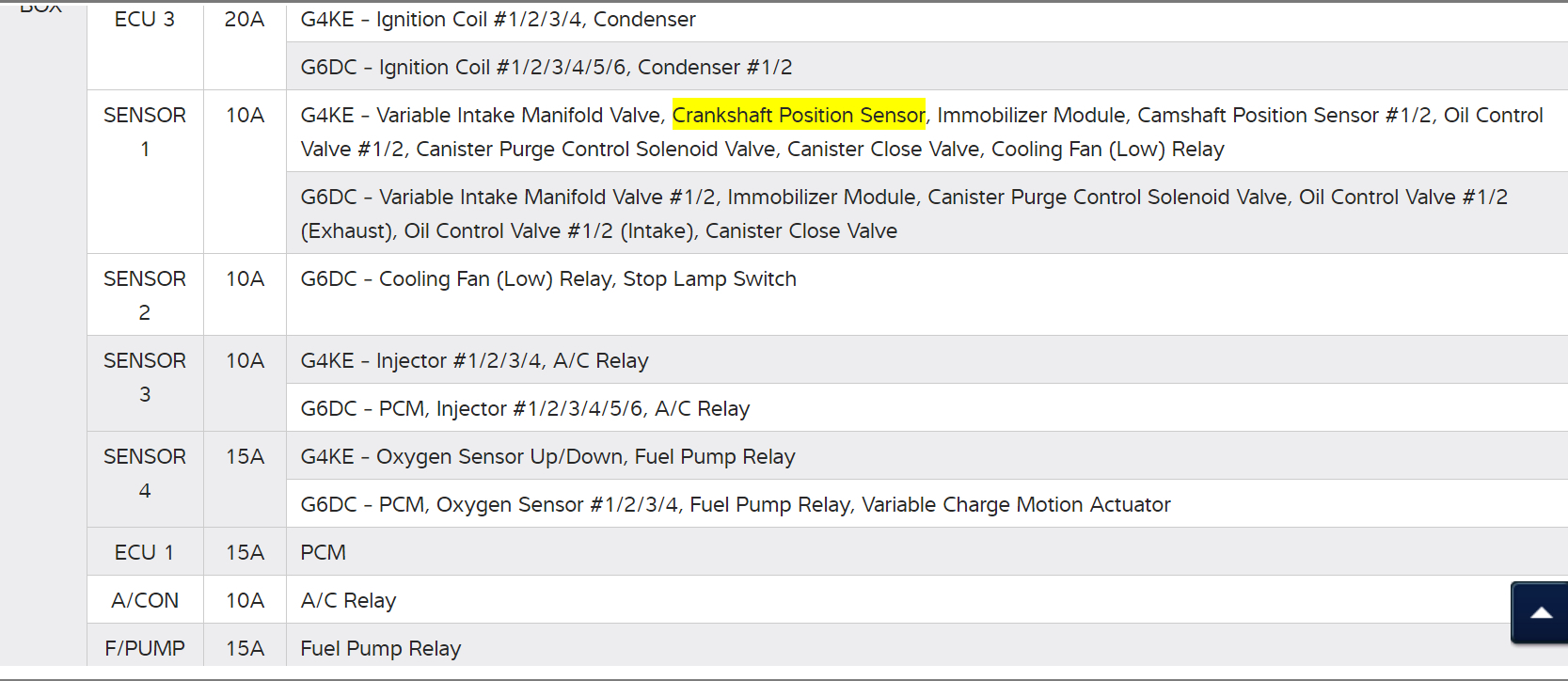Click the Variable Charge Motion Actuator row
Image resolution: width=1568 pixels, height=681 pixels.
736,504
